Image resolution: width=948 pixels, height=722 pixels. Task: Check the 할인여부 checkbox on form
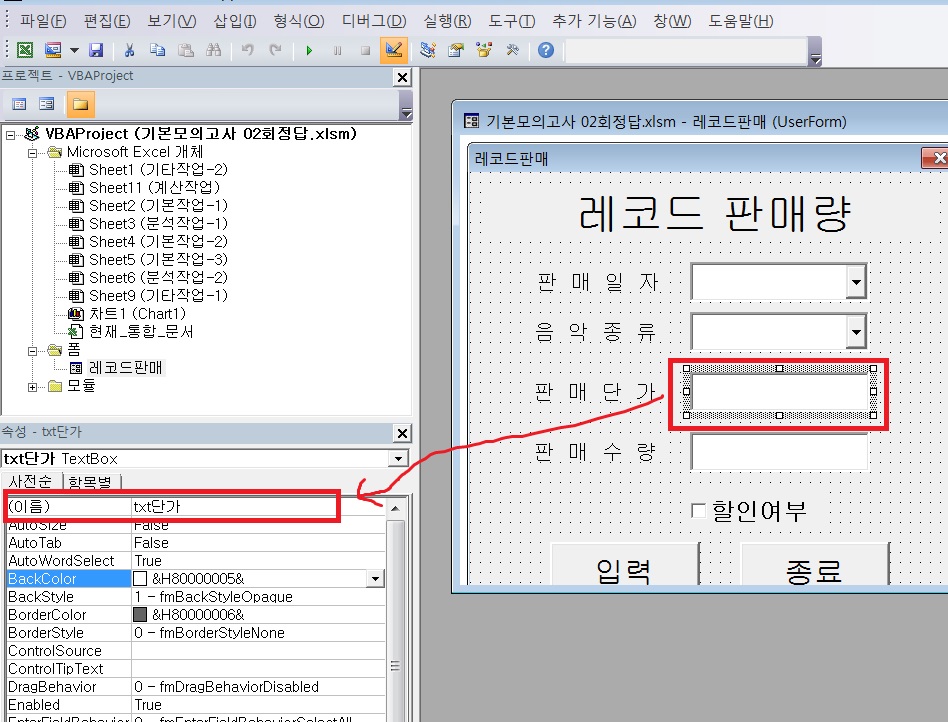pyautogui.click(x=699, y=512)
